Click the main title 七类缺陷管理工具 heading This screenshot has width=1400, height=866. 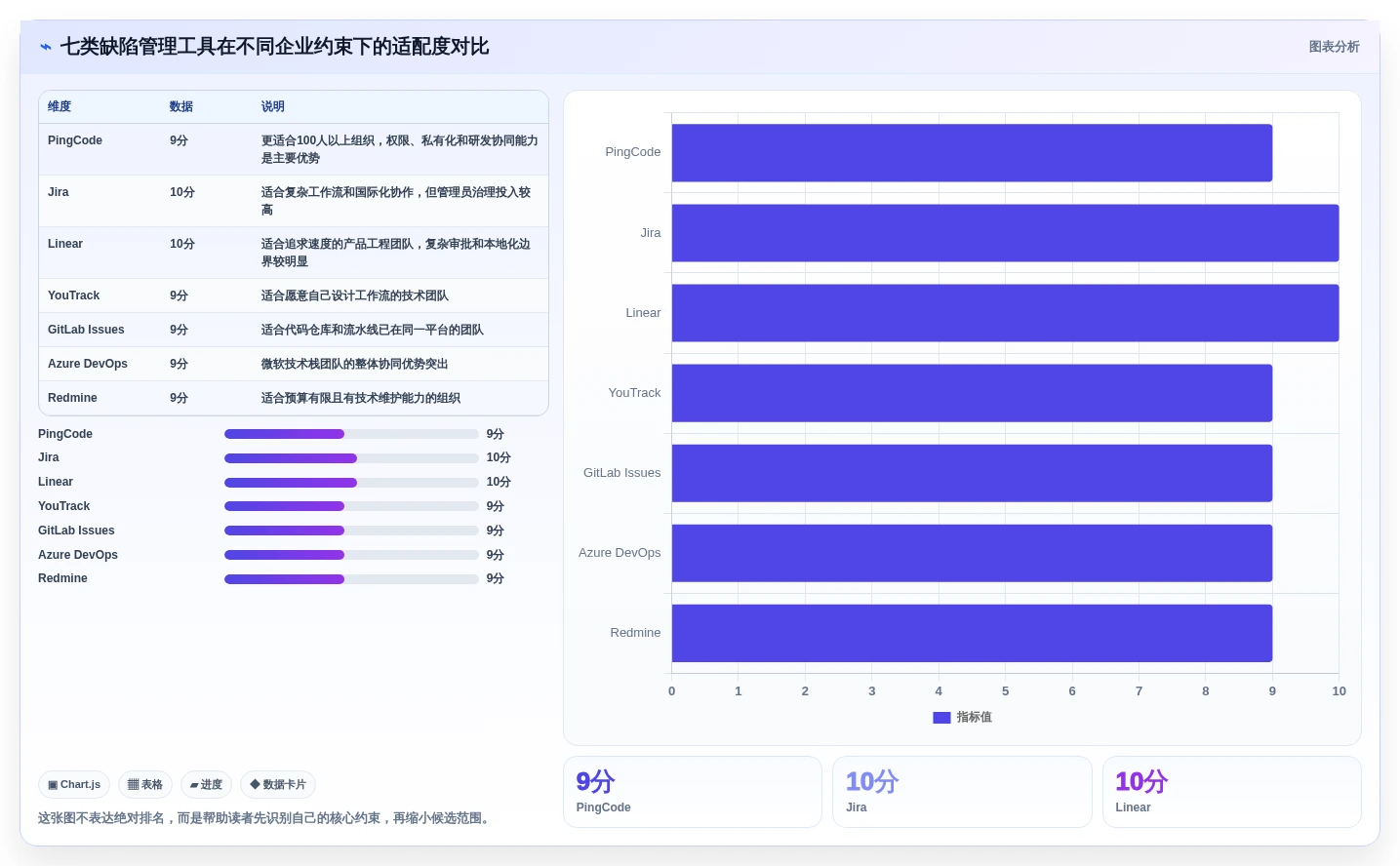[x=274, y=47]
